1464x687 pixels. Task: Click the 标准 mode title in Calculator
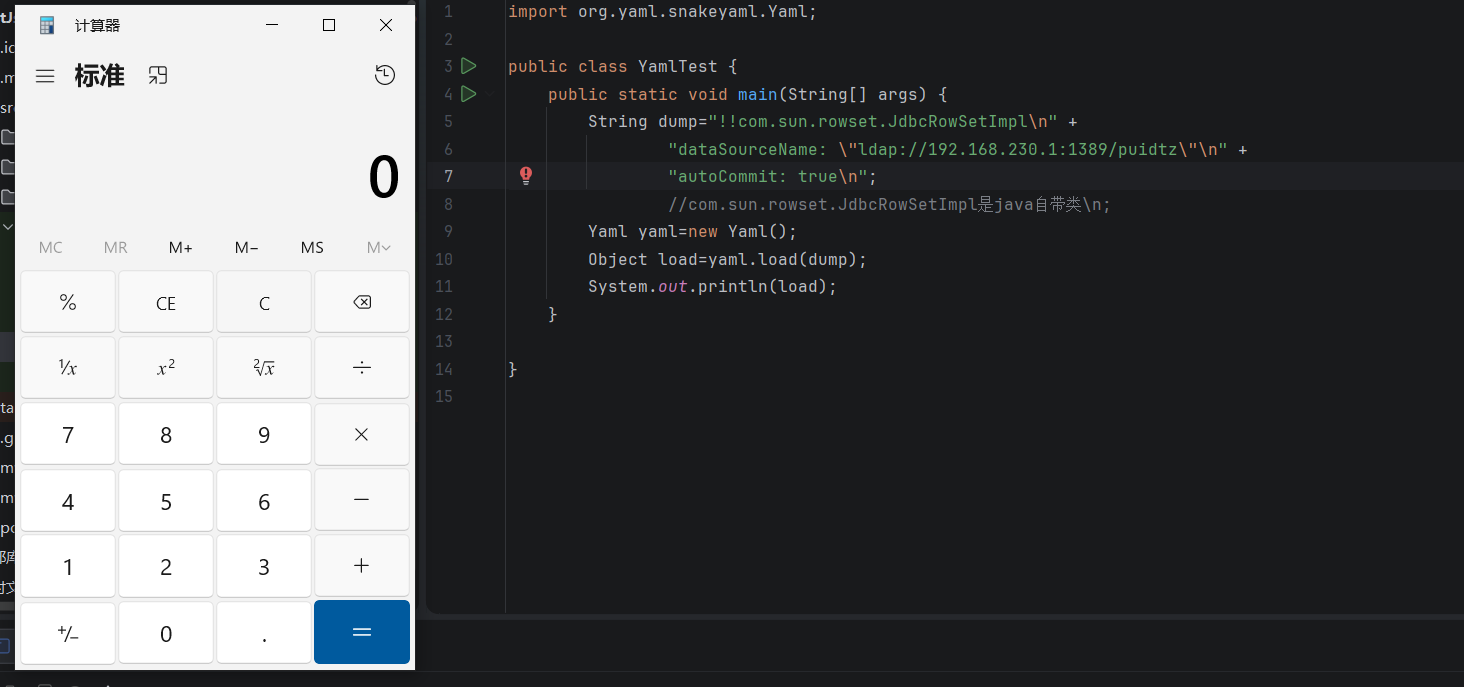pyautogui.click(x=100, y=76)
